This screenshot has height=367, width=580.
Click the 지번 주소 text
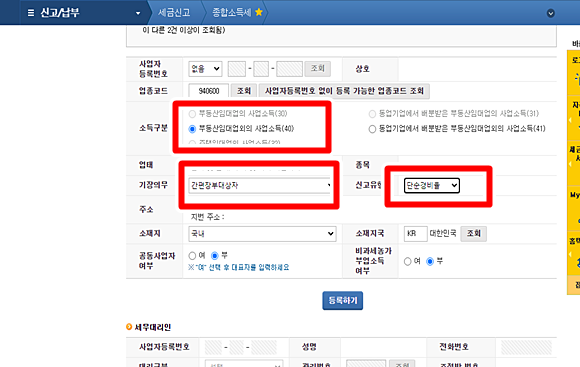[x=208, y=217]
